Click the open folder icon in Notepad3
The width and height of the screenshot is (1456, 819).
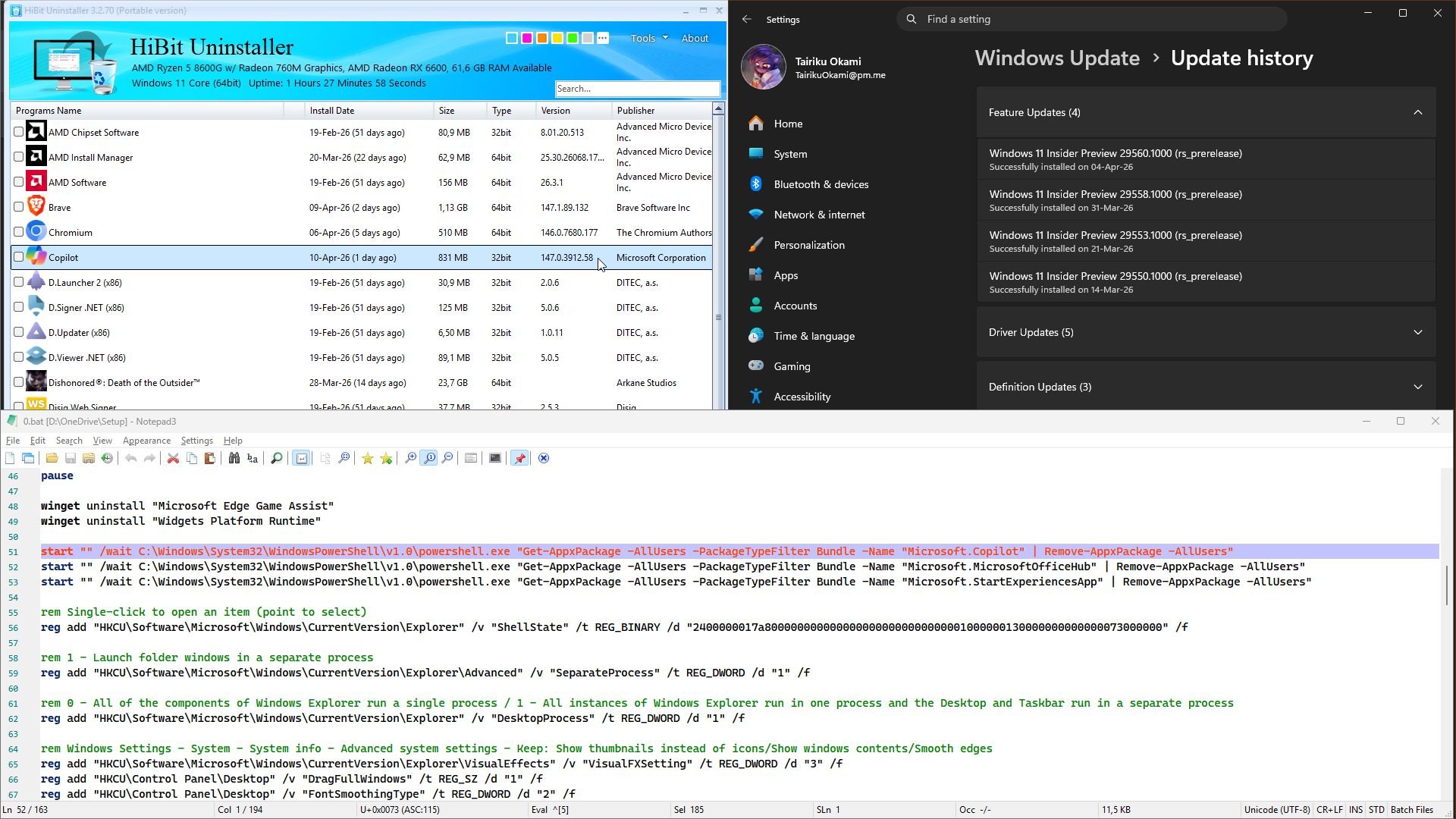[x=52, y=458]
